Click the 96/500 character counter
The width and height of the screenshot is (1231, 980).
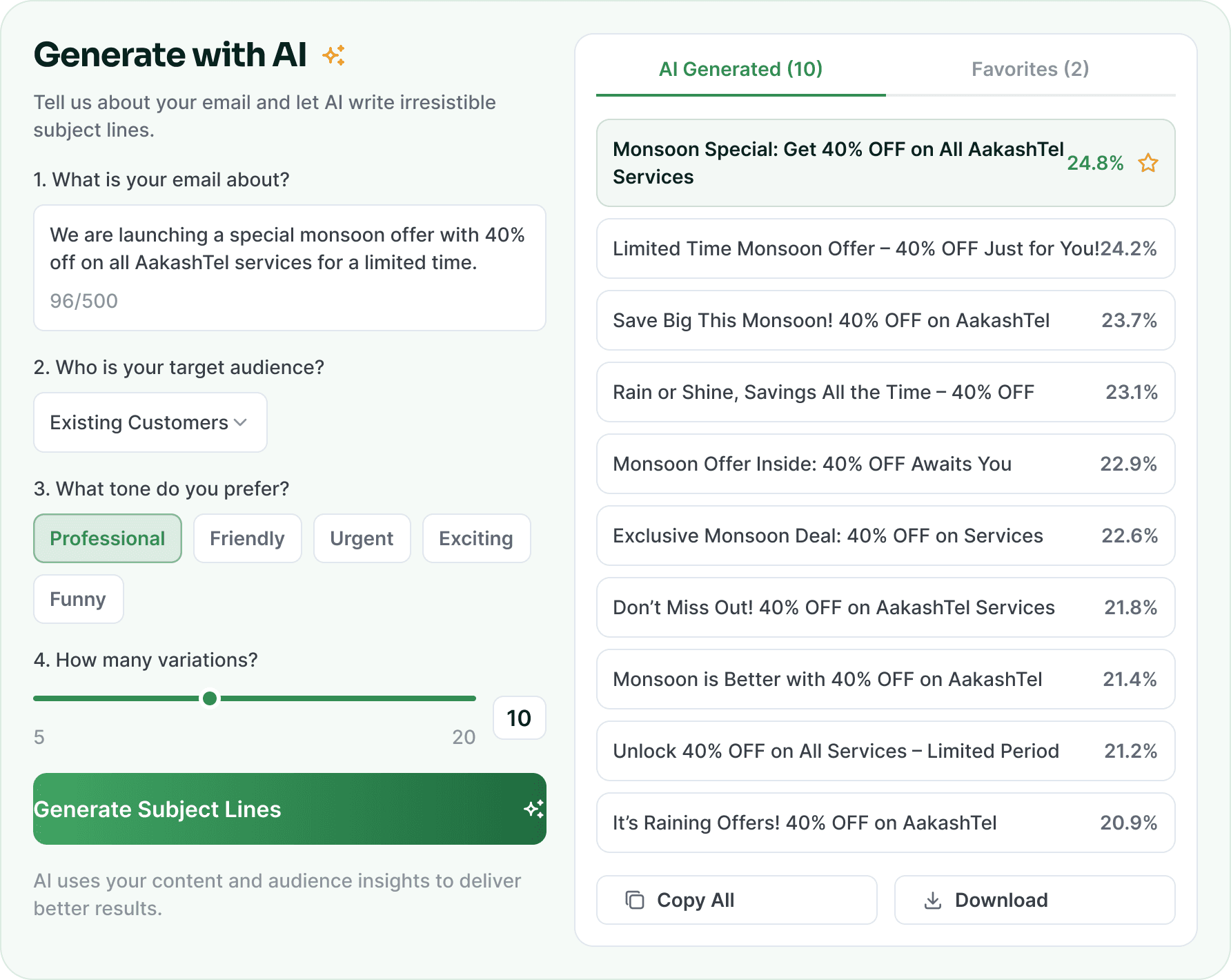click(84, 301)
